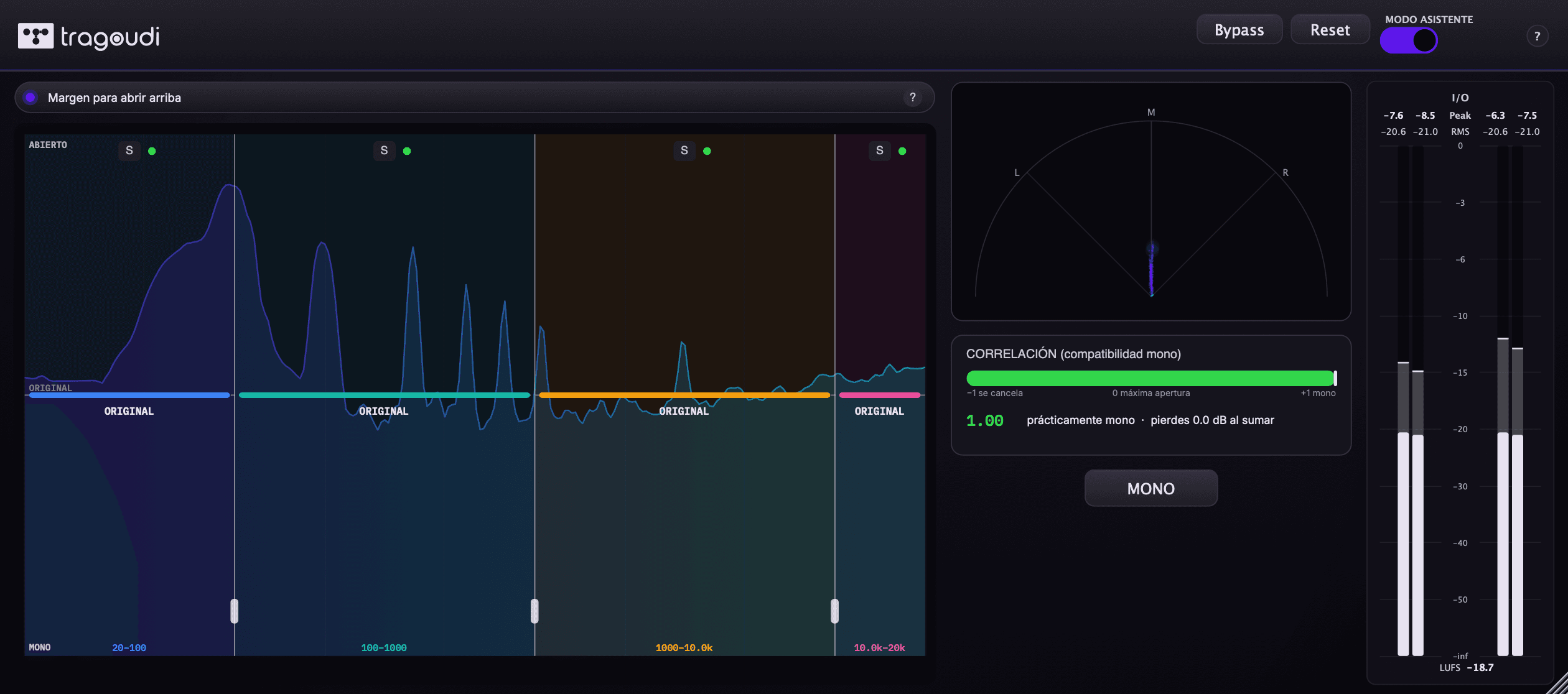Viewport: 1568px width, 694px height.
Task: Click the input peak value -7.6
Action: [1393, 116]
